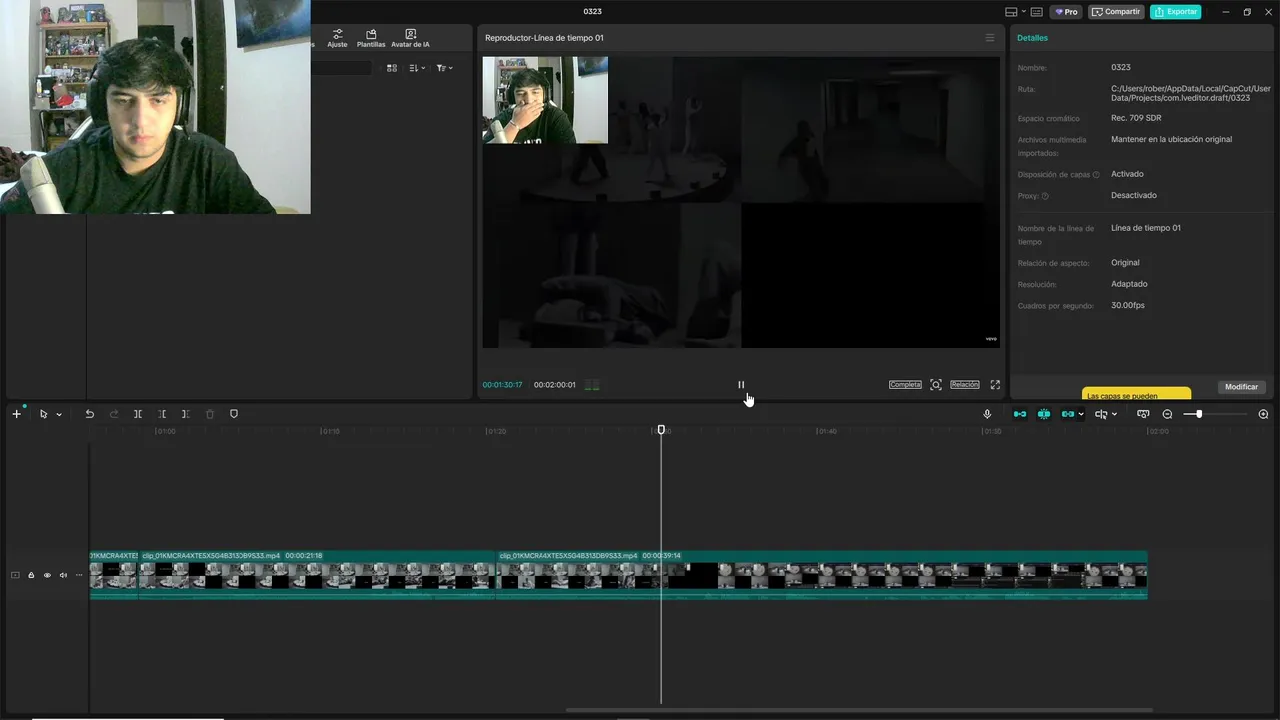Click the timeline fit-view icon
Screen dimensions: 1280x720
1143,414
